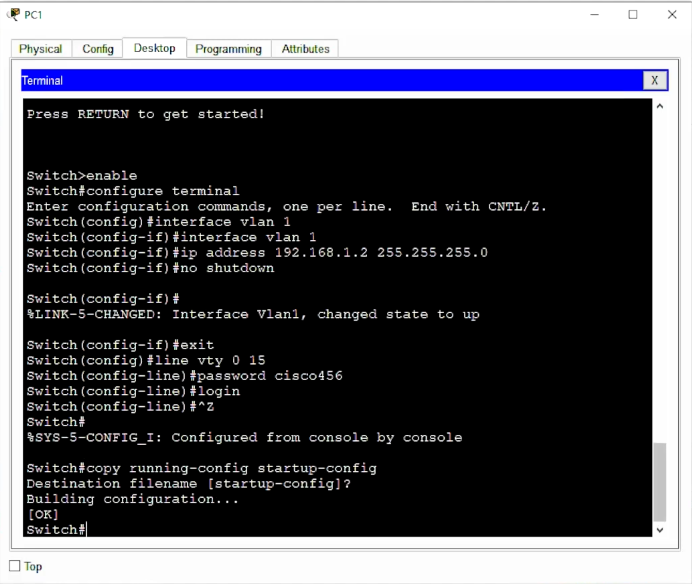Switch to the Physical tab
This screenshot has height=584, width=692.
point(40,49)
